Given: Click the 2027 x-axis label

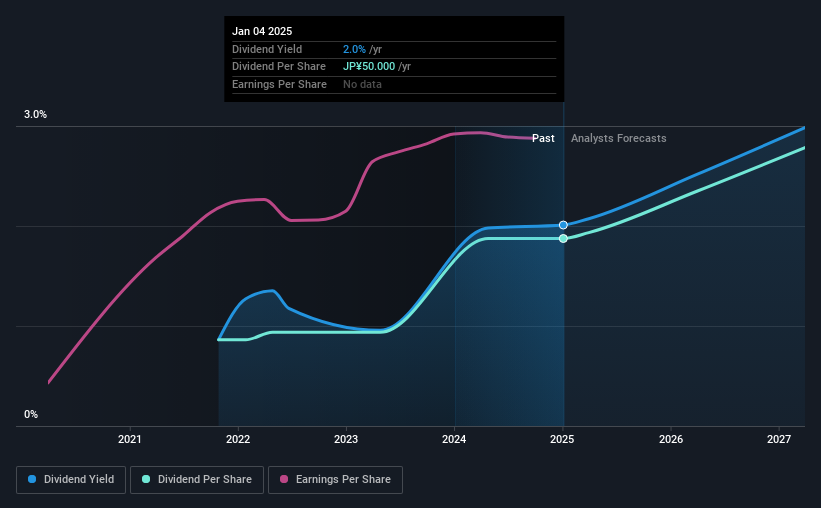Looking at the screenshot, I should click(779, 439).
